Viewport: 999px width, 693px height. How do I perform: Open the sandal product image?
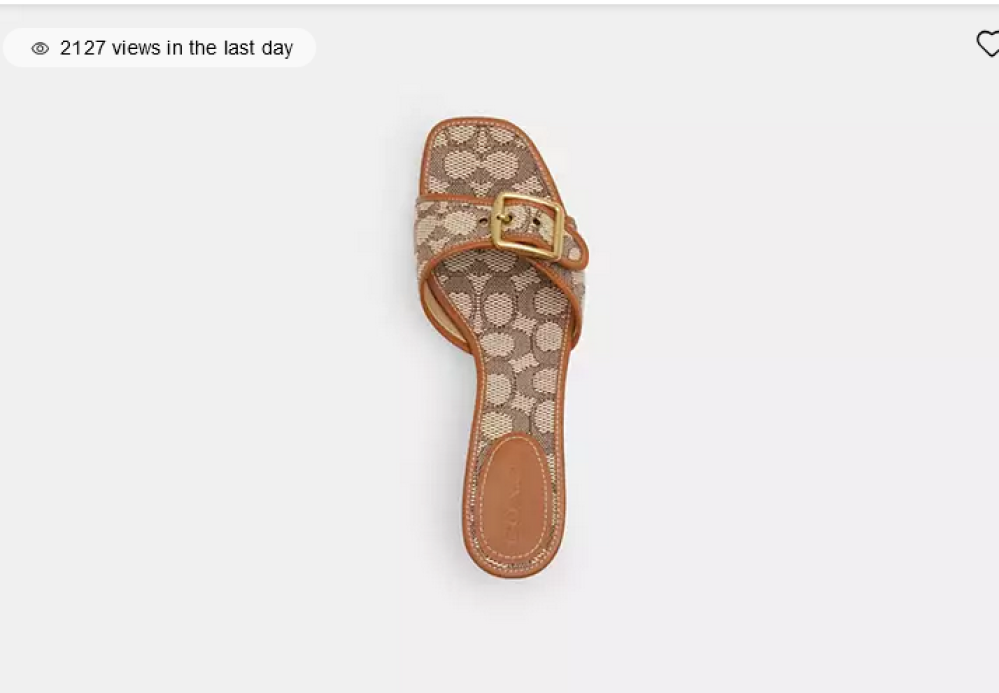(x=502, y=347)
